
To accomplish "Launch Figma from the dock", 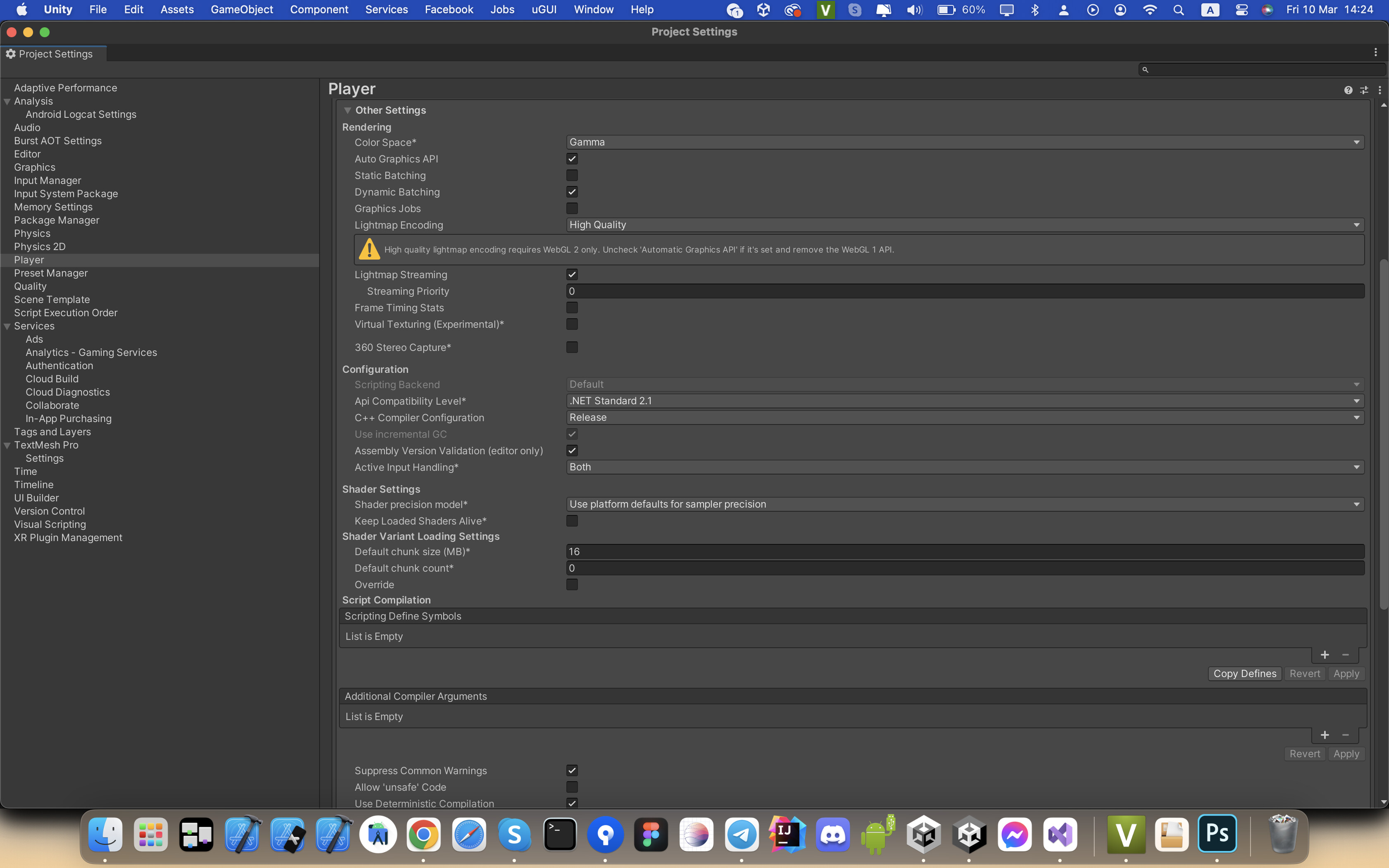I will [651, 835].
